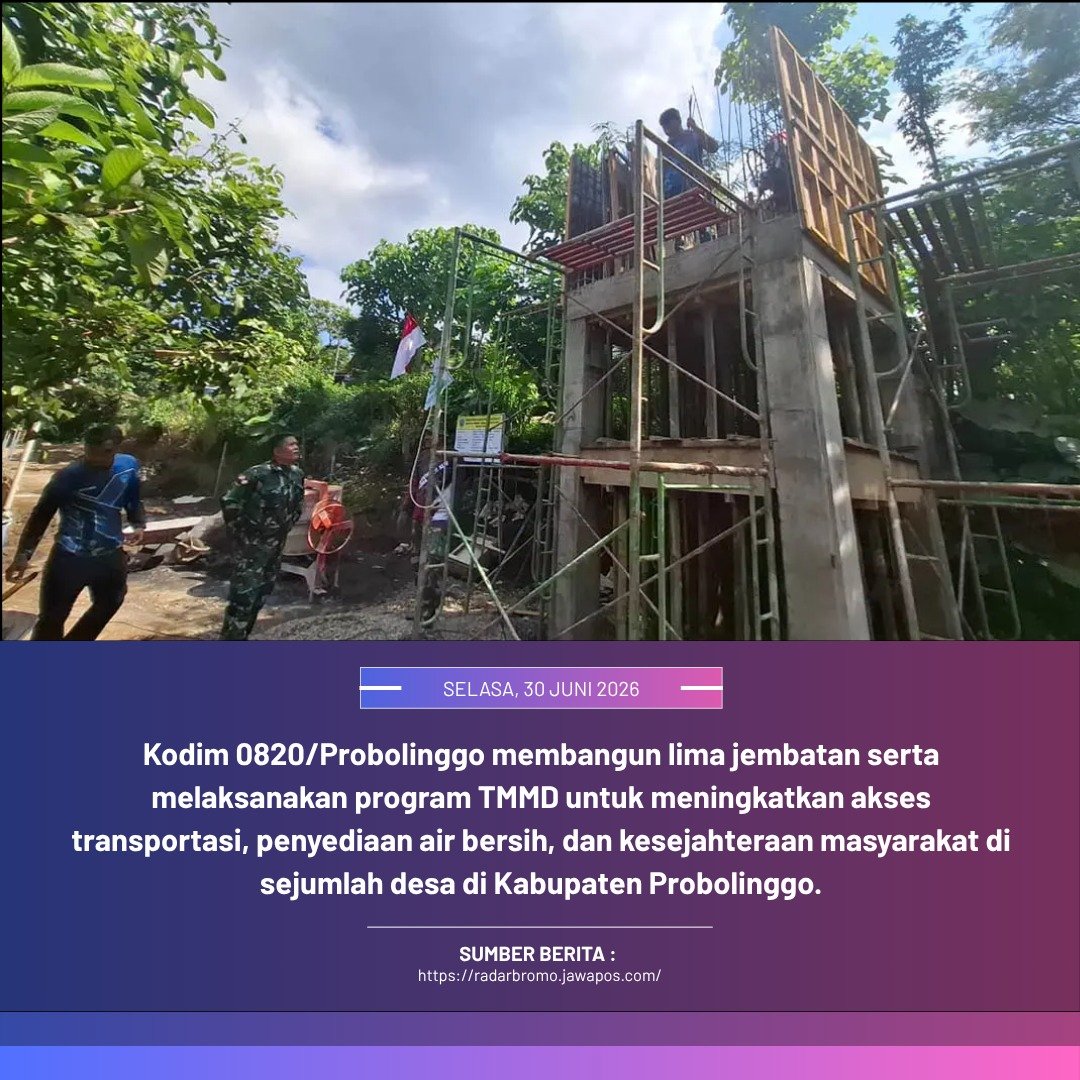Click the headline text starting "Kodim 0820/Probolinggo"
The width and height of the screenshot is (1080, 1080).
[541, 820]
